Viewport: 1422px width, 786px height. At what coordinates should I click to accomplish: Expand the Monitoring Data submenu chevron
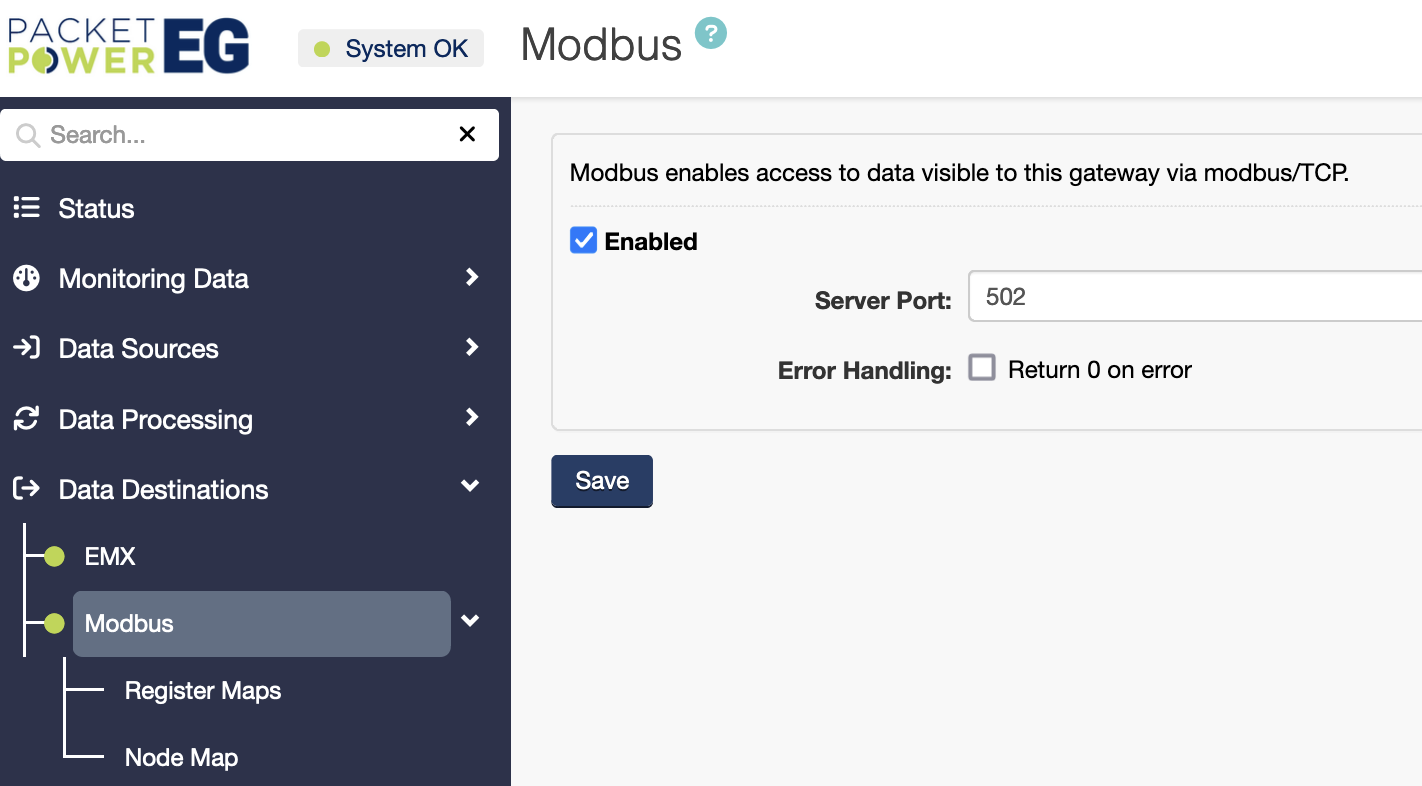[472, 277]
